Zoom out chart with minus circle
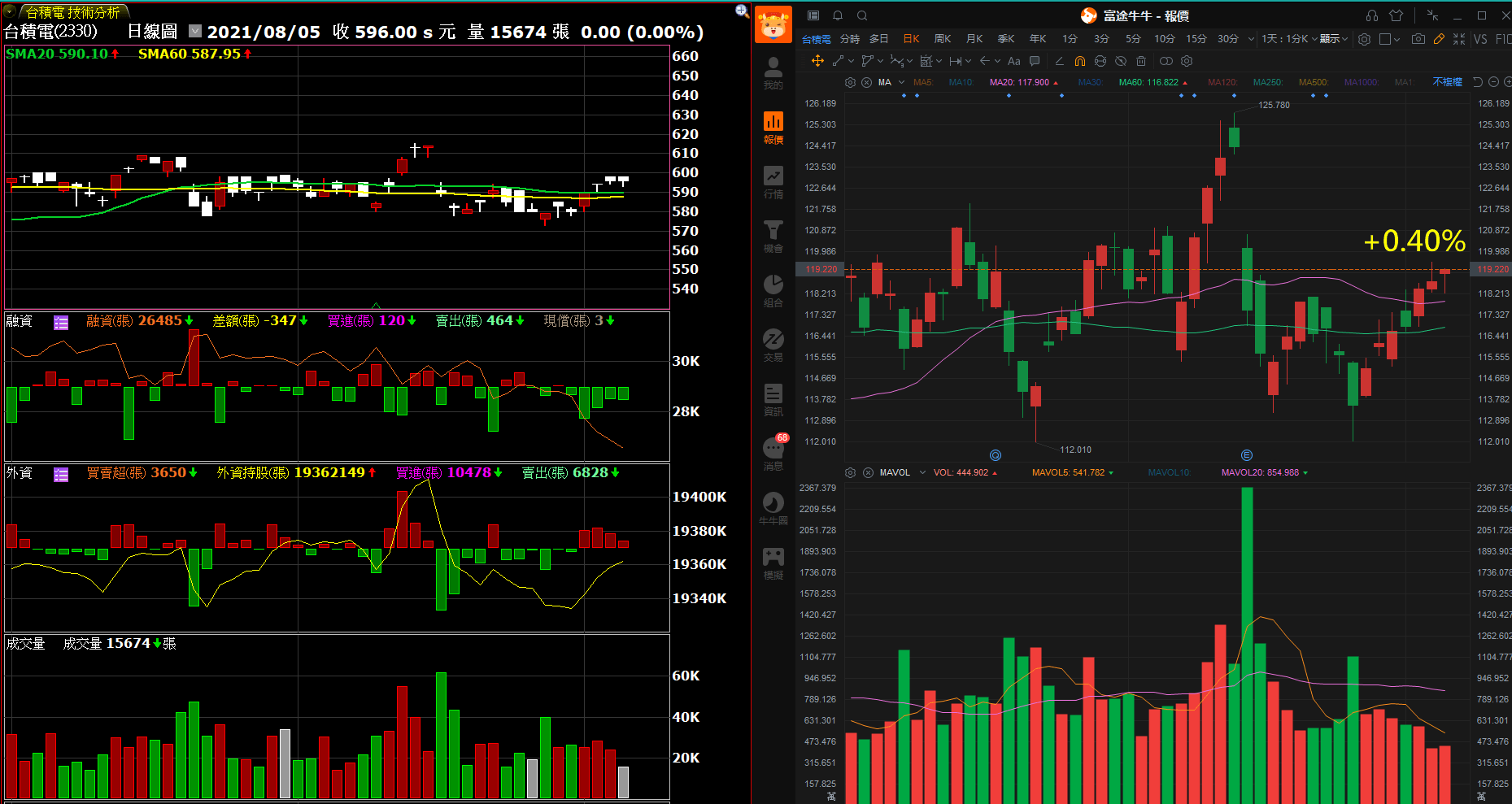This screenshot has width=1512, height=804. 1493,82
